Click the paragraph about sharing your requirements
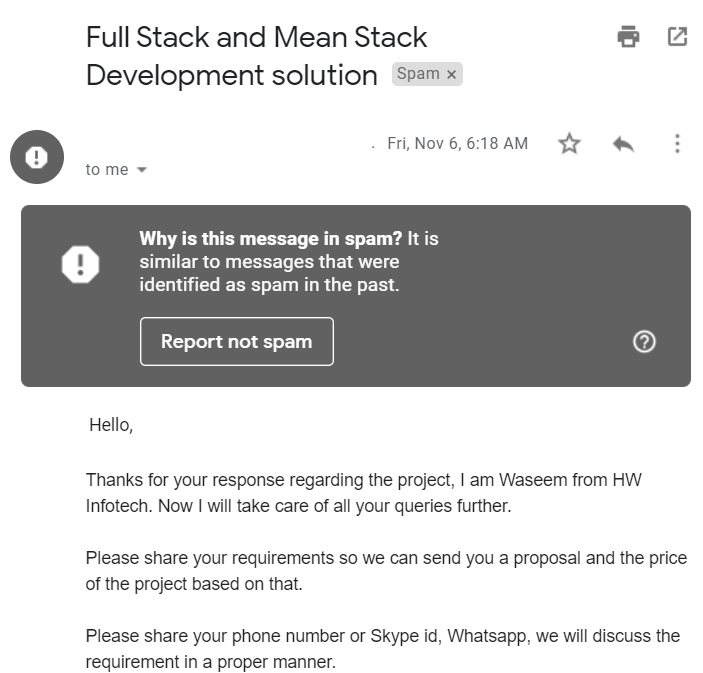 click(x=386, y=571)
